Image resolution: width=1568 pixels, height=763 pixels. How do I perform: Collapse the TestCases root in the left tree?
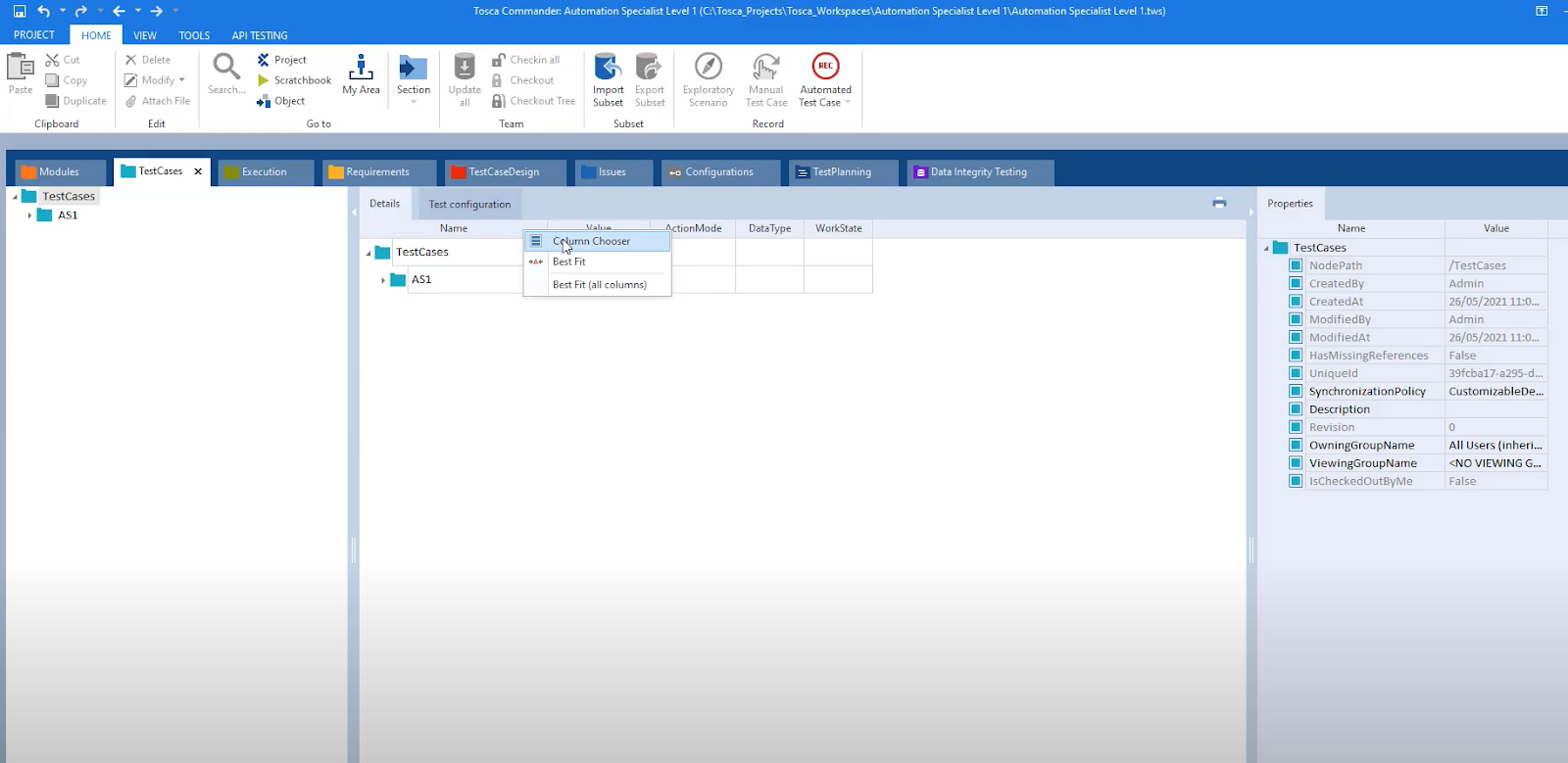tap(15, 197)
